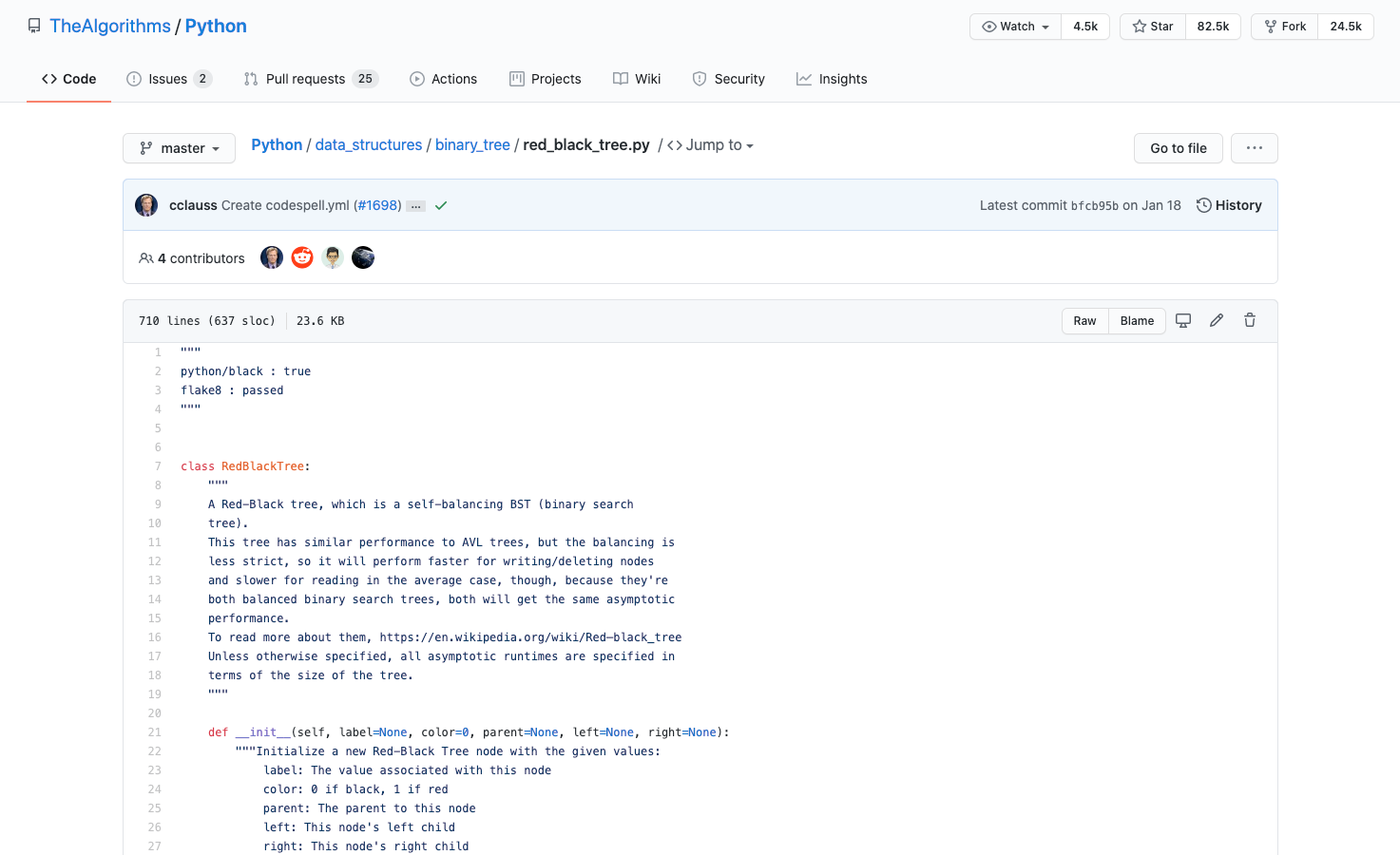Switch to the Wiki tab
1400x855 pixels.
pos(637,79)
